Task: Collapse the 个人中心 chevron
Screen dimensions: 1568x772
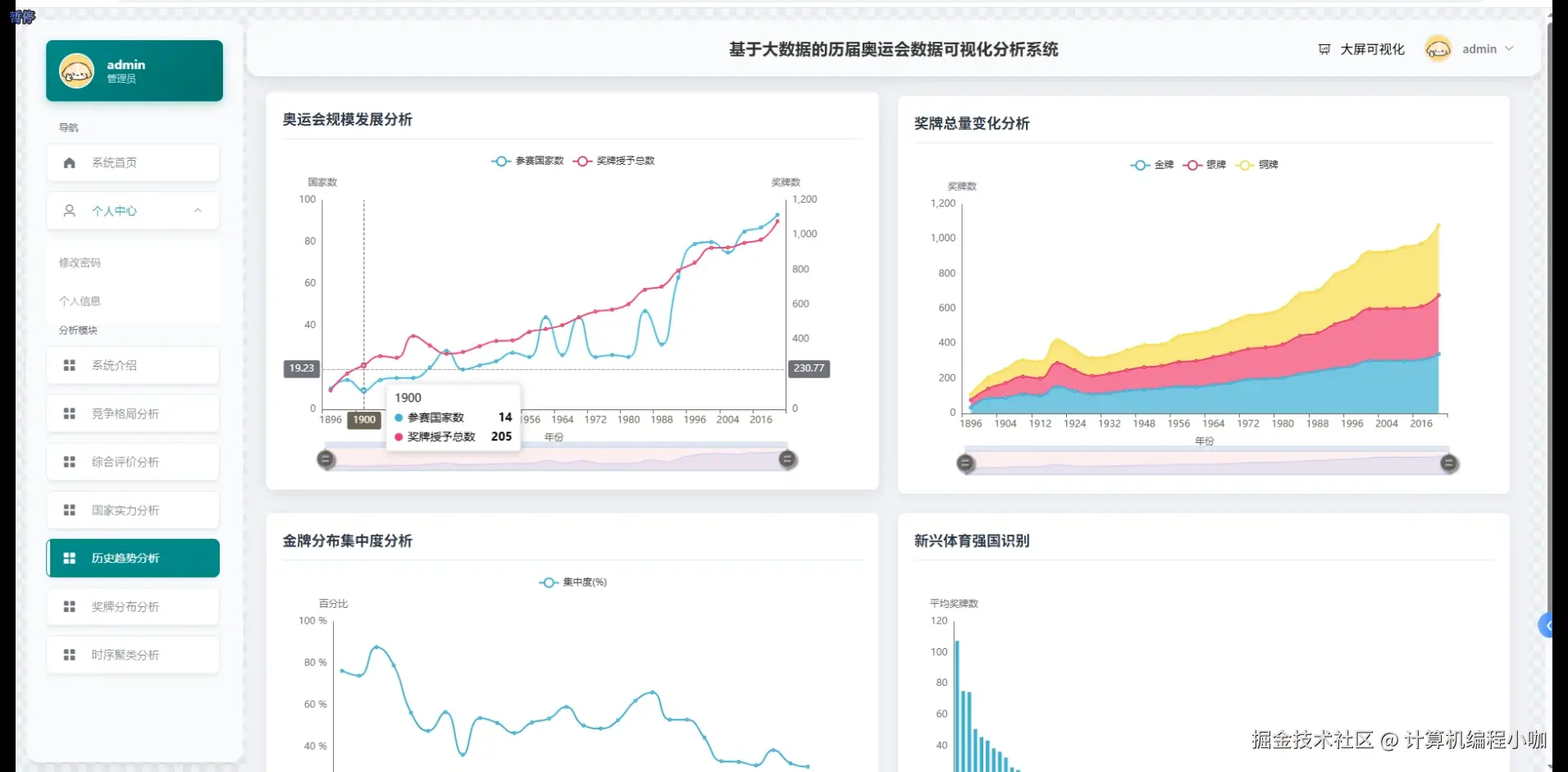Action: coord(198,211)
